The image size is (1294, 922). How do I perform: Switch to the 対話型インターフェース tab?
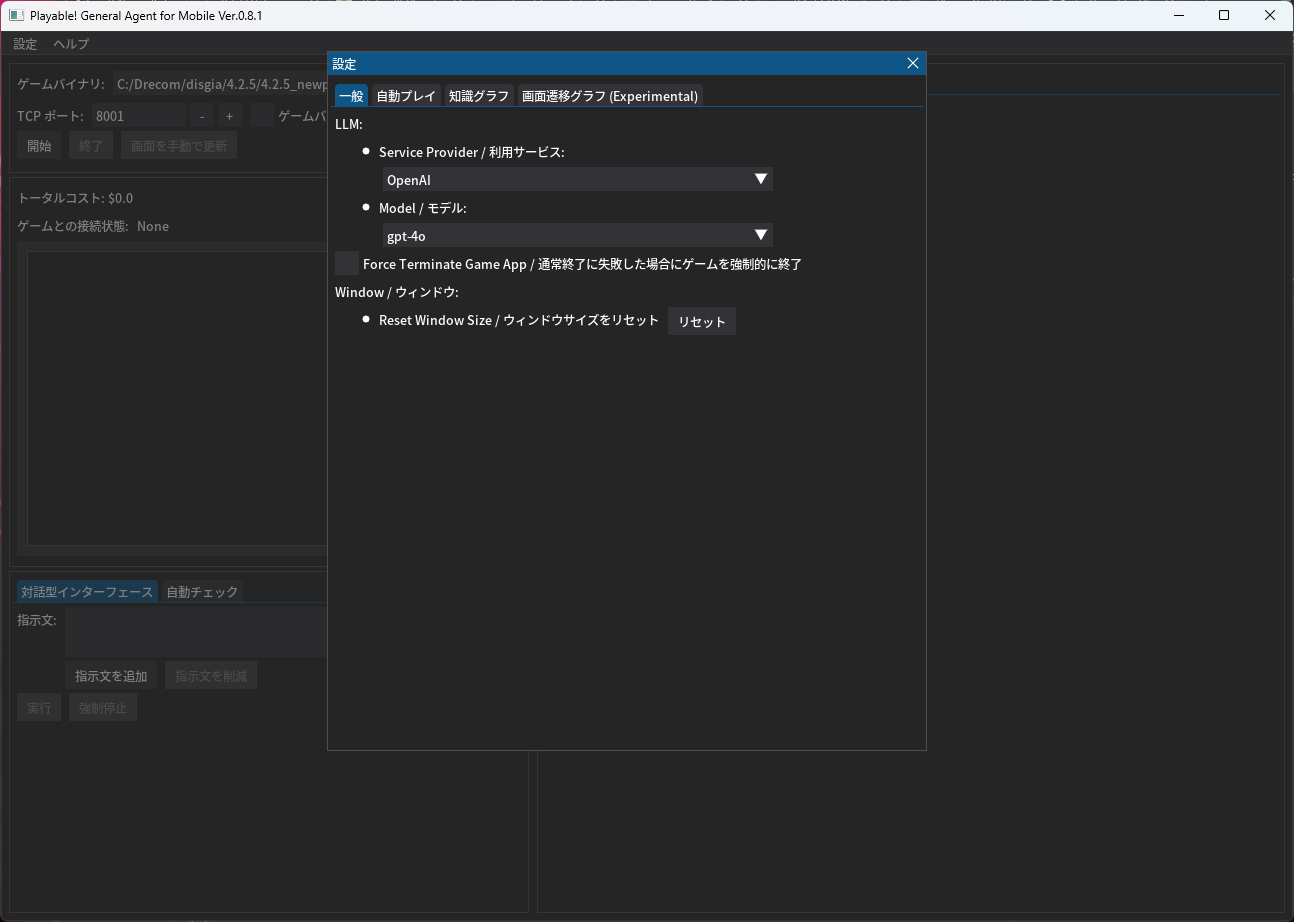coord(87,592)
